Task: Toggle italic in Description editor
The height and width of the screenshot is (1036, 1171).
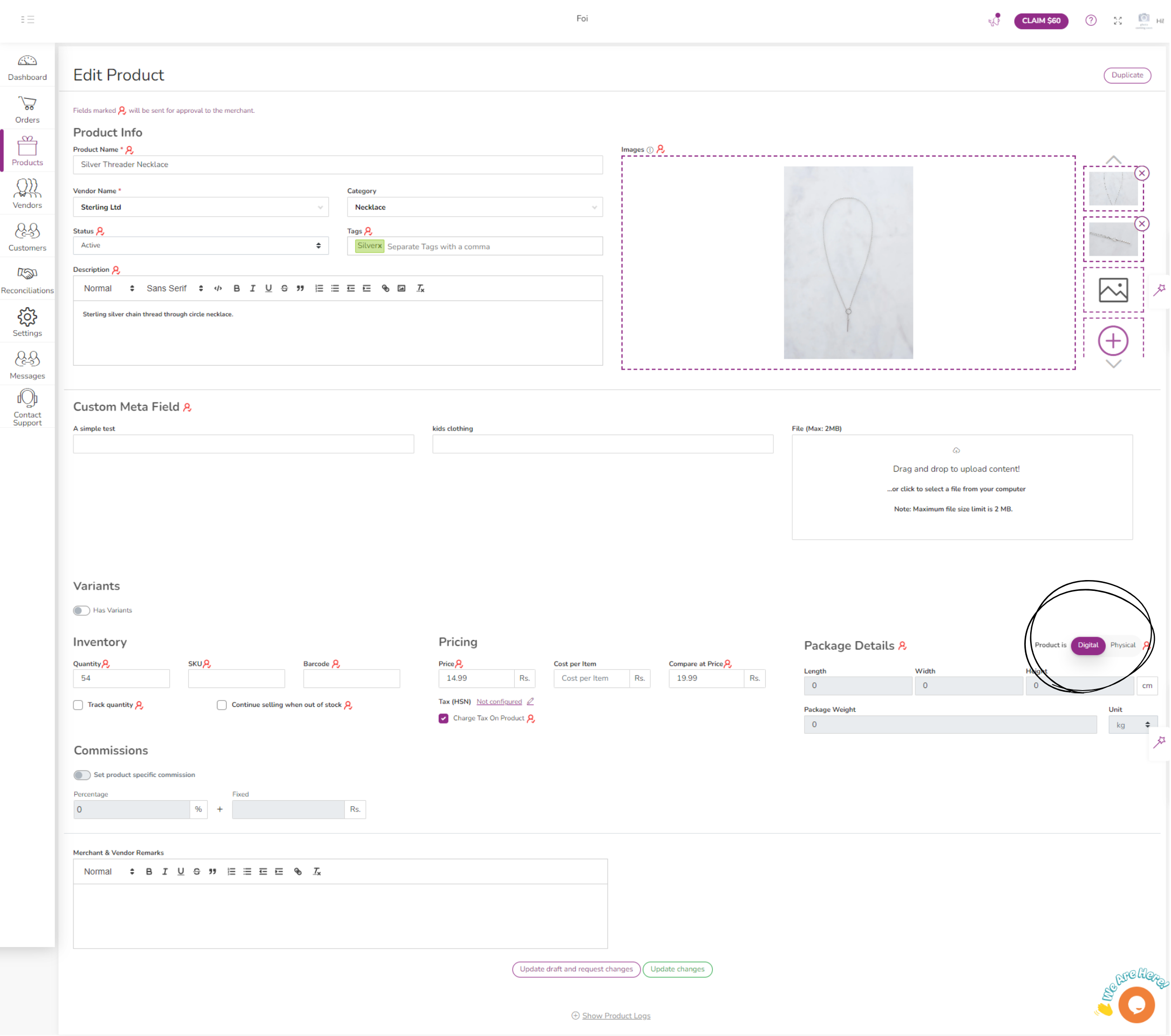Action: click(253, 289)
